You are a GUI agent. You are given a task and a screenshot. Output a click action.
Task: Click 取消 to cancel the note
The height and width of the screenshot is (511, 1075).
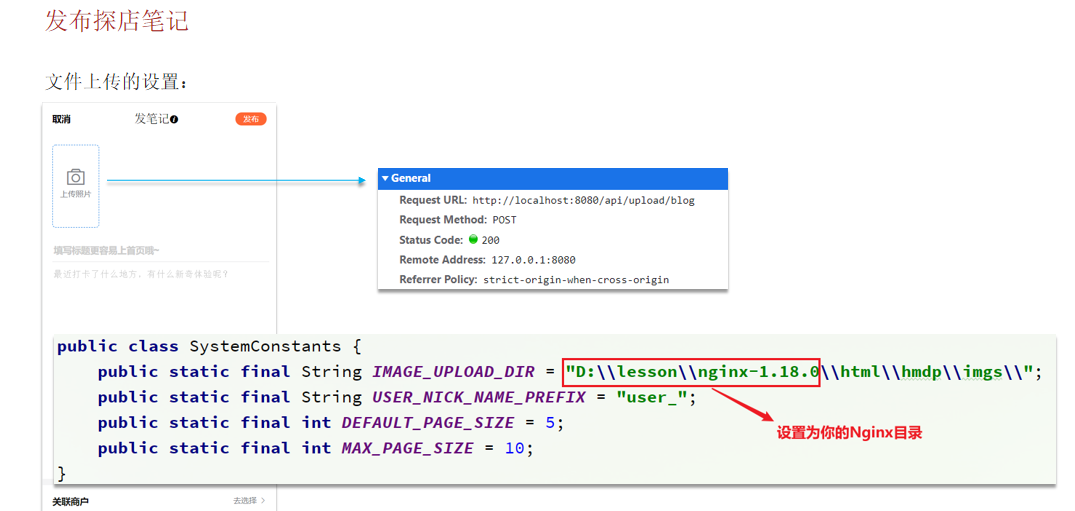click(62, 119)
